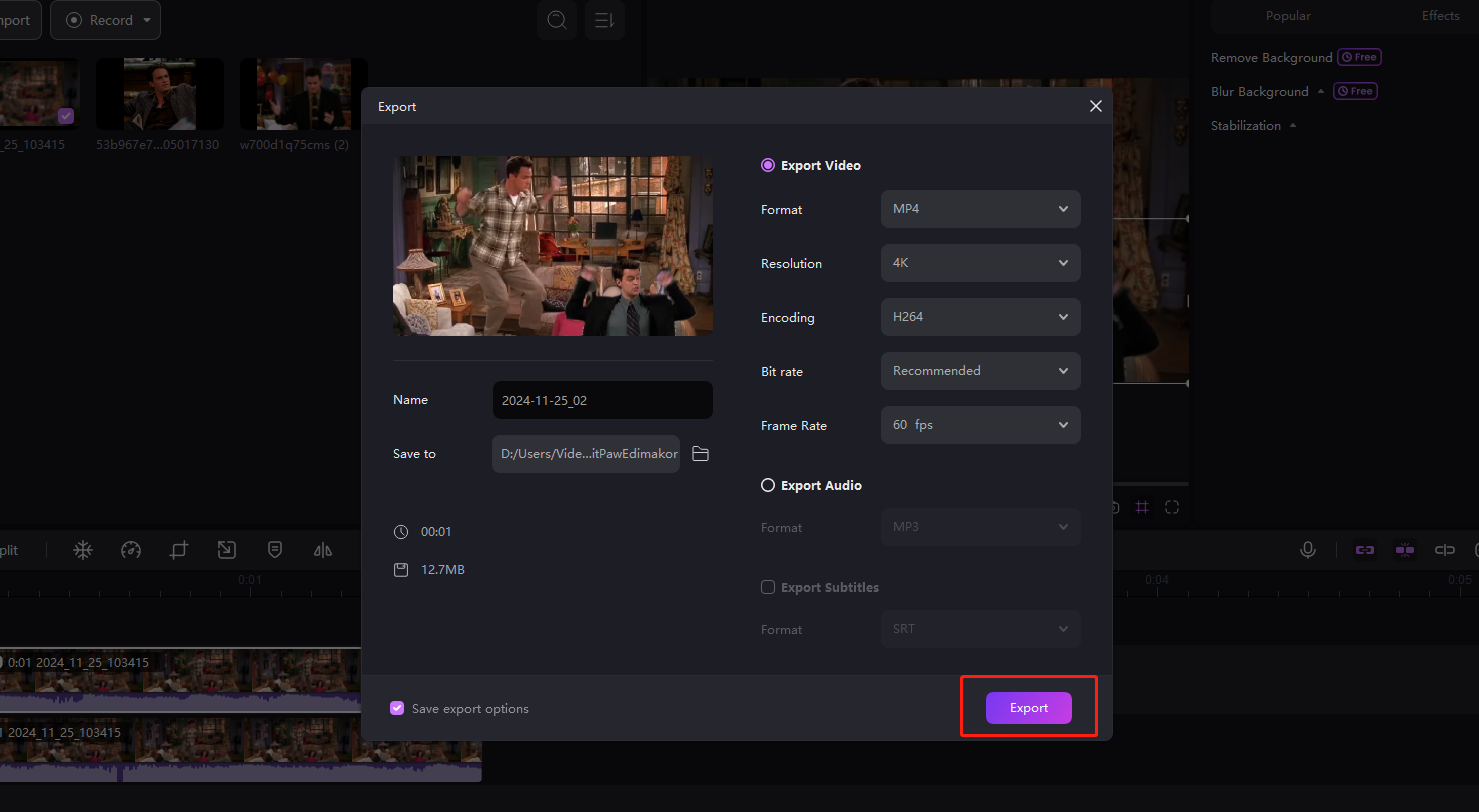Click the fullscreen preview icon
Viewport: 1479px width, 812px height.
(x=1172, y=508)
